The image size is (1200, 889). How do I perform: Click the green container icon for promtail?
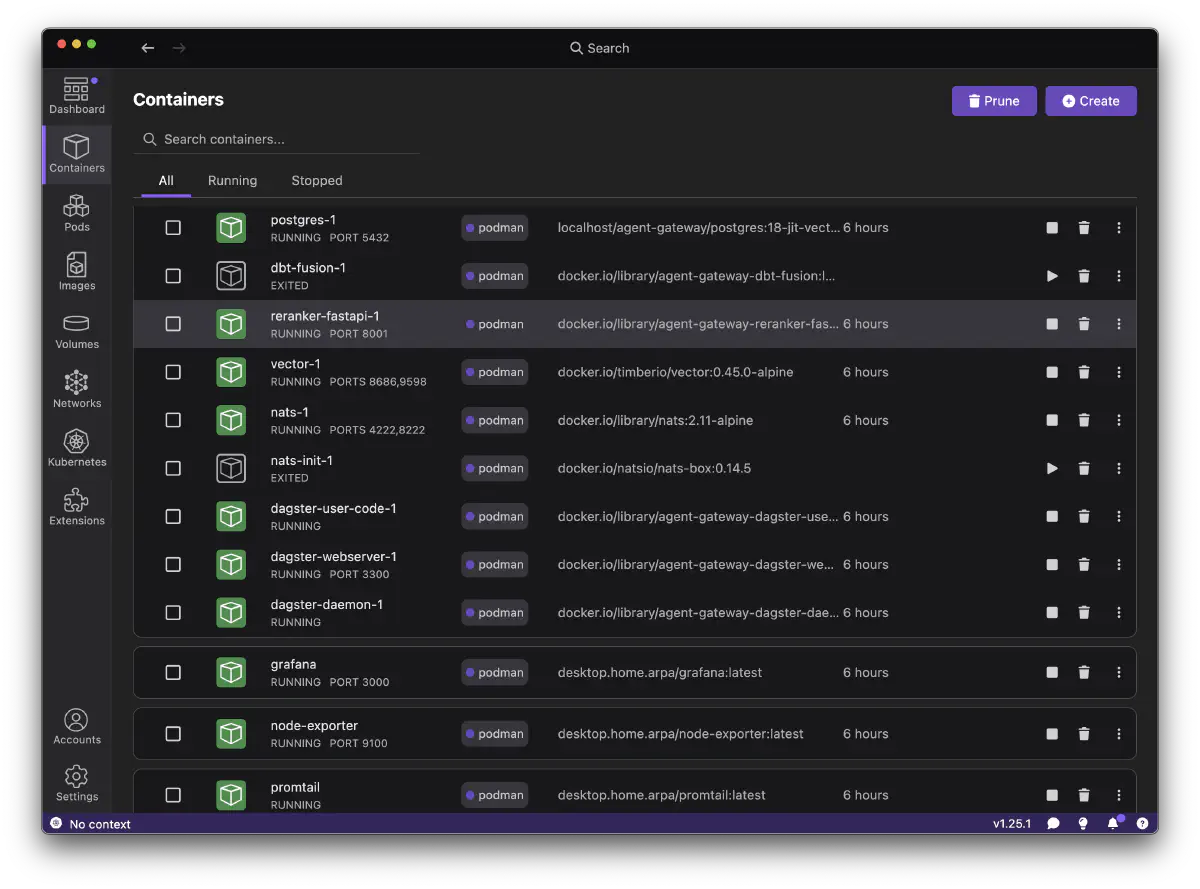pos(231,795)
